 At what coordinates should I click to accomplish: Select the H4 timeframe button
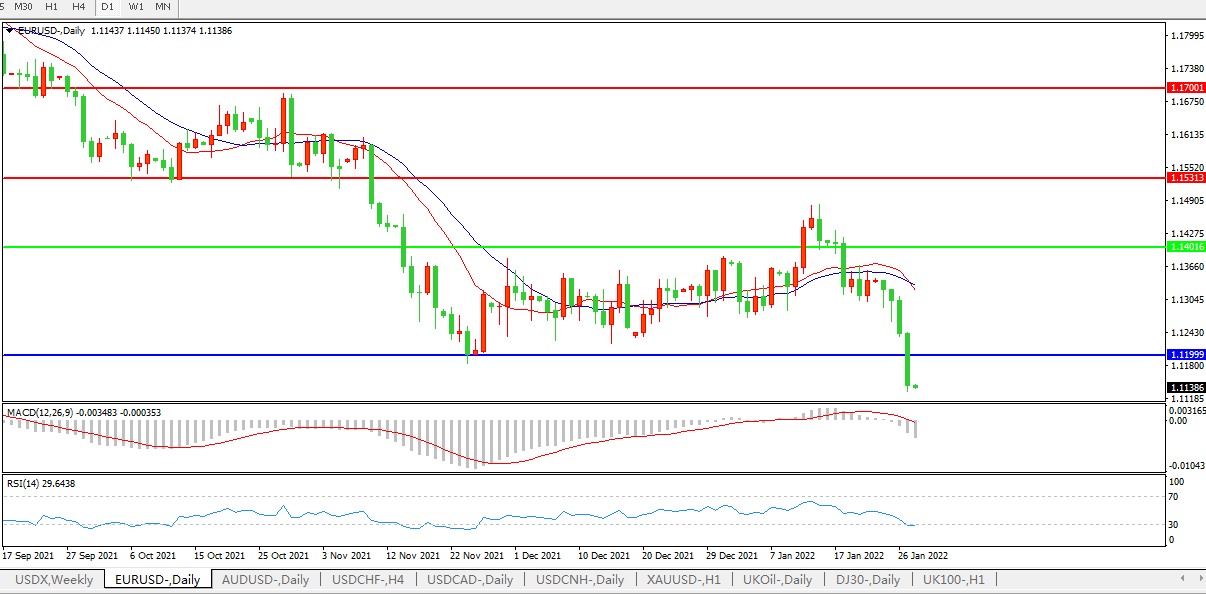[78, 7]
